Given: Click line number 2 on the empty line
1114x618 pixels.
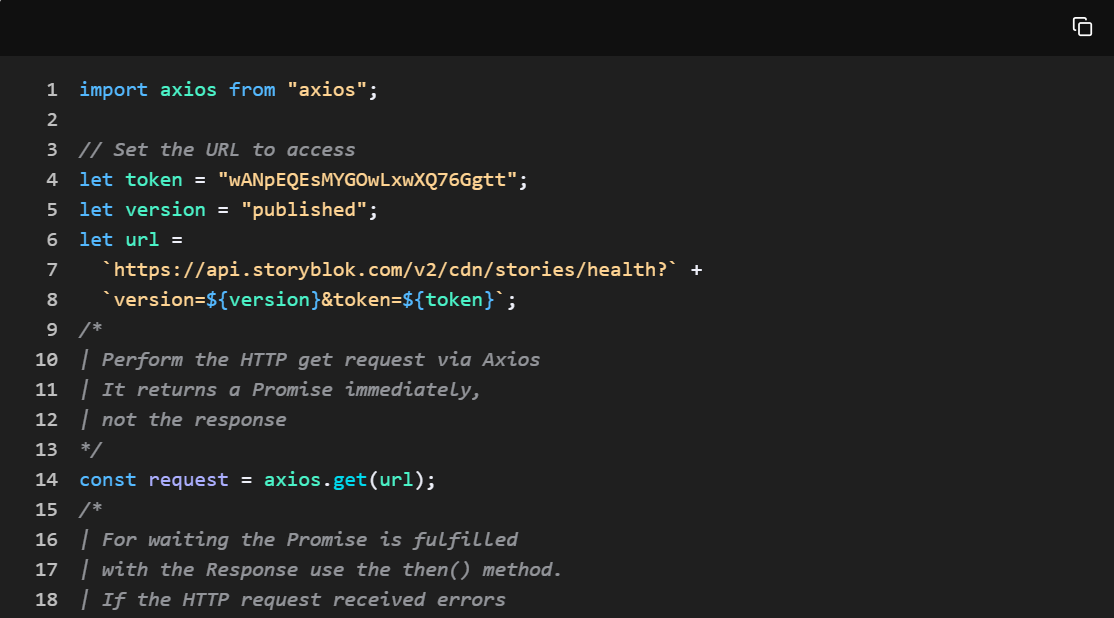Looking at the screenshot, I should (x=52, y=119).
